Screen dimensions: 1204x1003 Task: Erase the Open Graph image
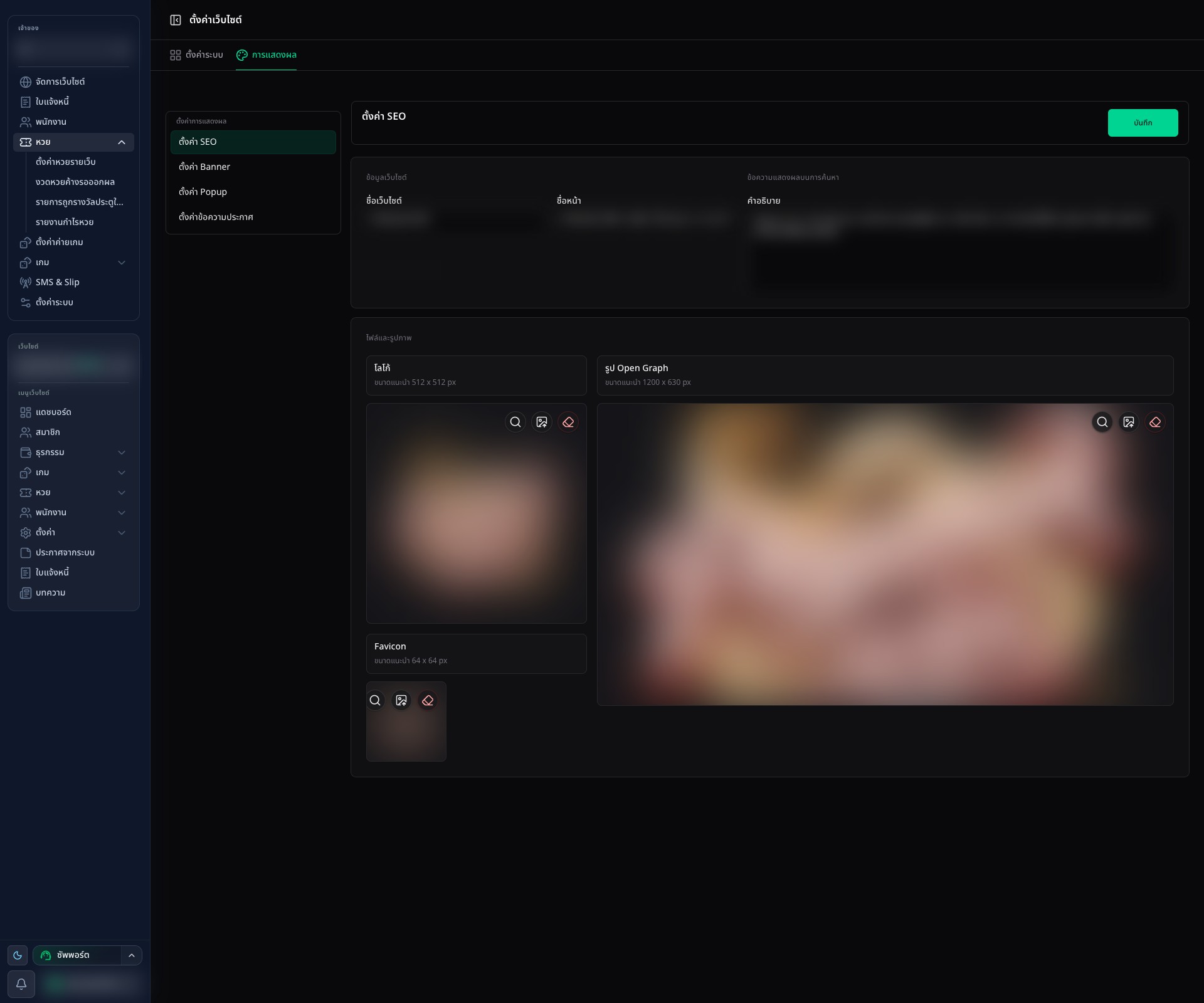(1155, 422)
